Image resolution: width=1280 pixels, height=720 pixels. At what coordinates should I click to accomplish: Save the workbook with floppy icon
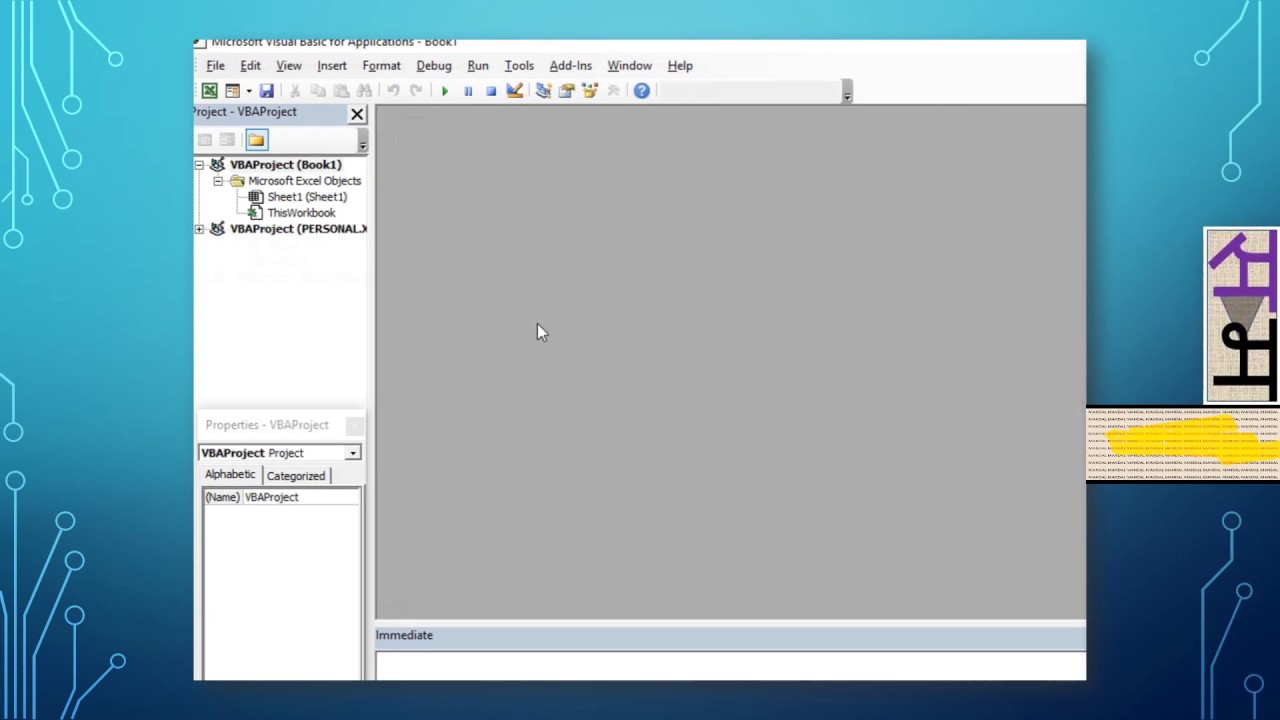[266, 91]
